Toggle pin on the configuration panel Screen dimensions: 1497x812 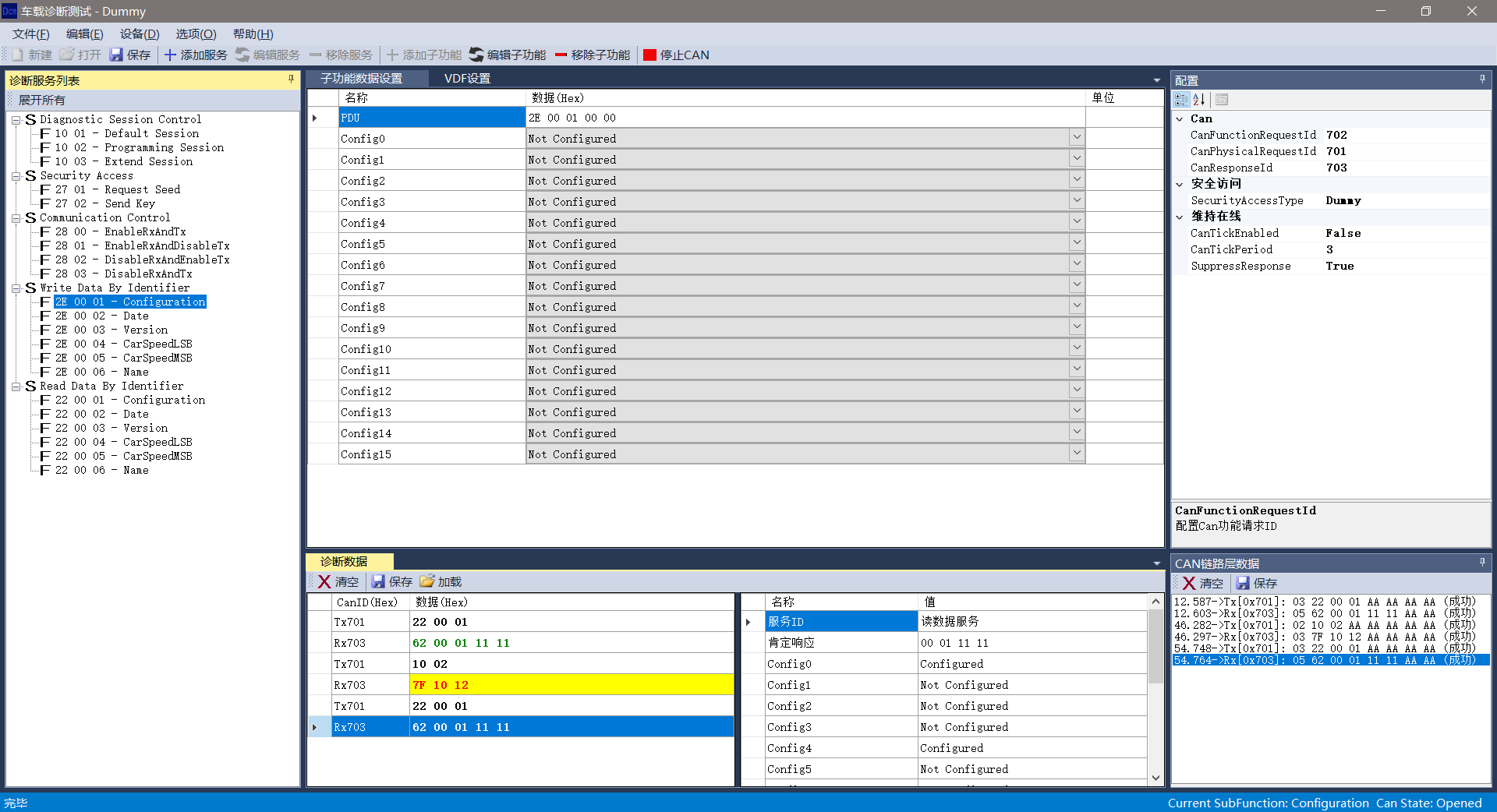(x=1482, y=79)
